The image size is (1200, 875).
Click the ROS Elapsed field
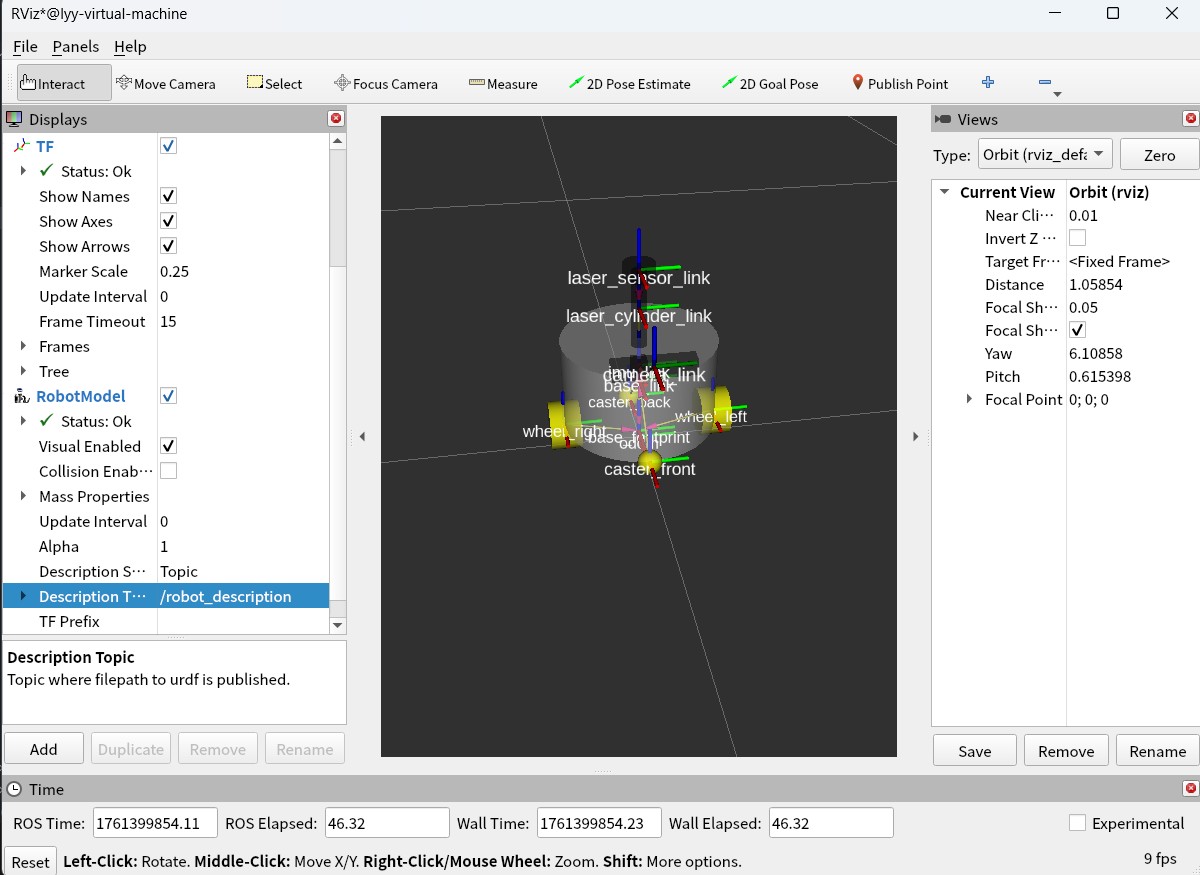click(x=387, y=823)
